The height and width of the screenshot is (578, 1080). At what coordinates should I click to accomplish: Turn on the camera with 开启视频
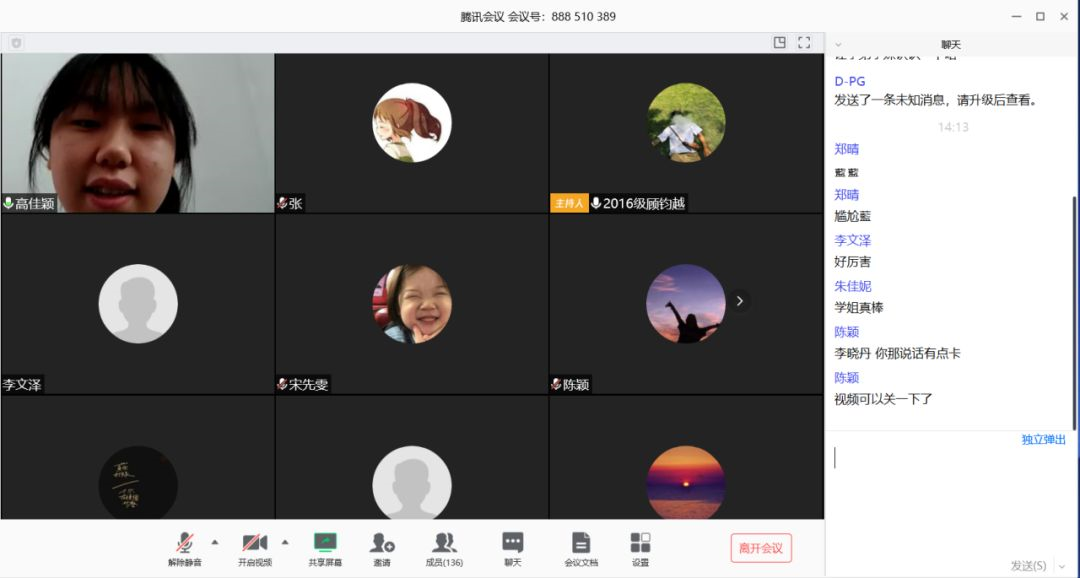click(254, 543)
